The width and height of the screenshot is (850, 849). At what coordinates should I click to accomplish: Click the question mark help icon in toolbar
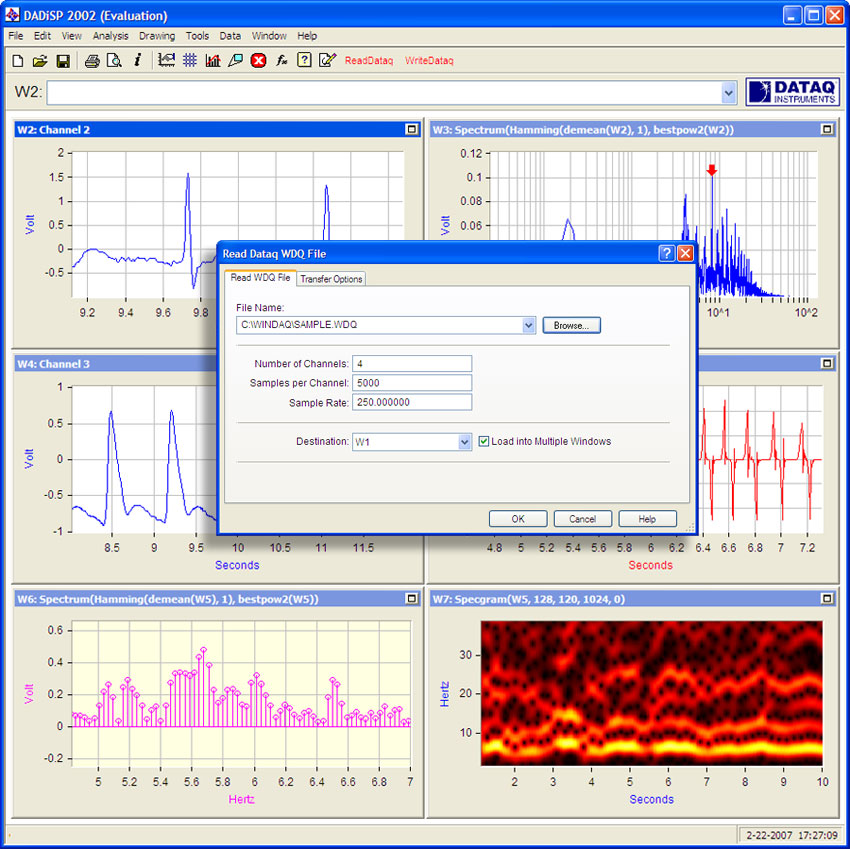click(304, 60)
